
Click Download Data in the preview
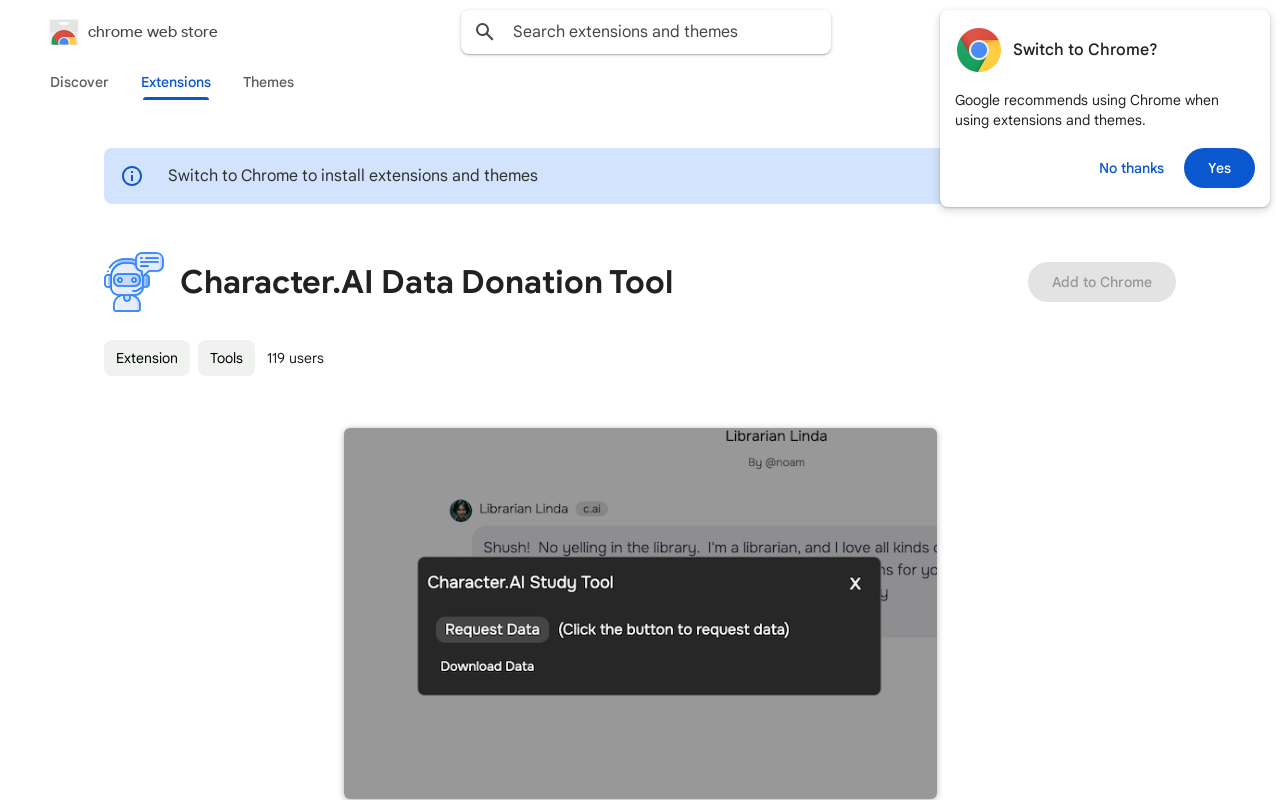[x=487, y=667]
